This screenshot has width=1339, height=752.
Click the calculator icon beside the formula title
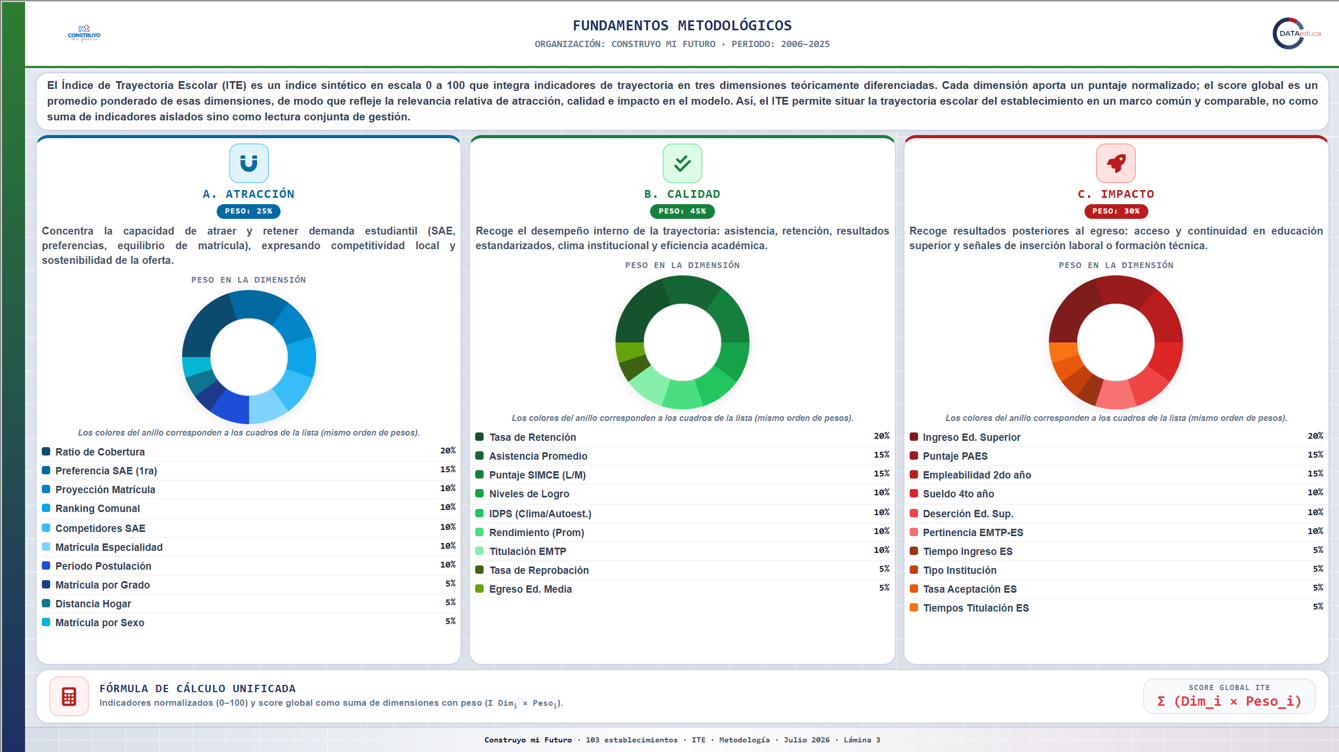pos(69,696)
